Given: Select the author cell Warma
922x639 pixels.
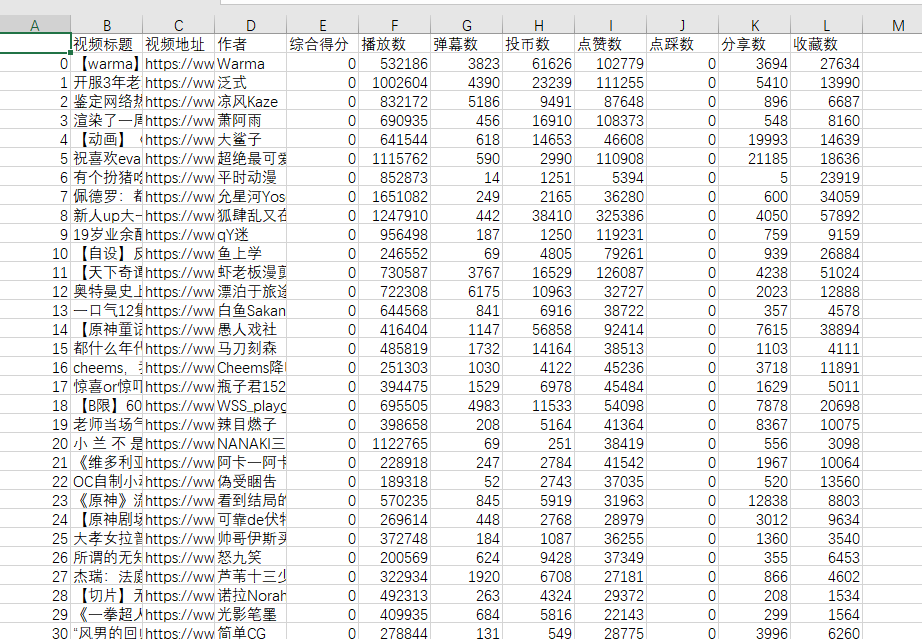Looking at the screenshot, I should (250, 63).
